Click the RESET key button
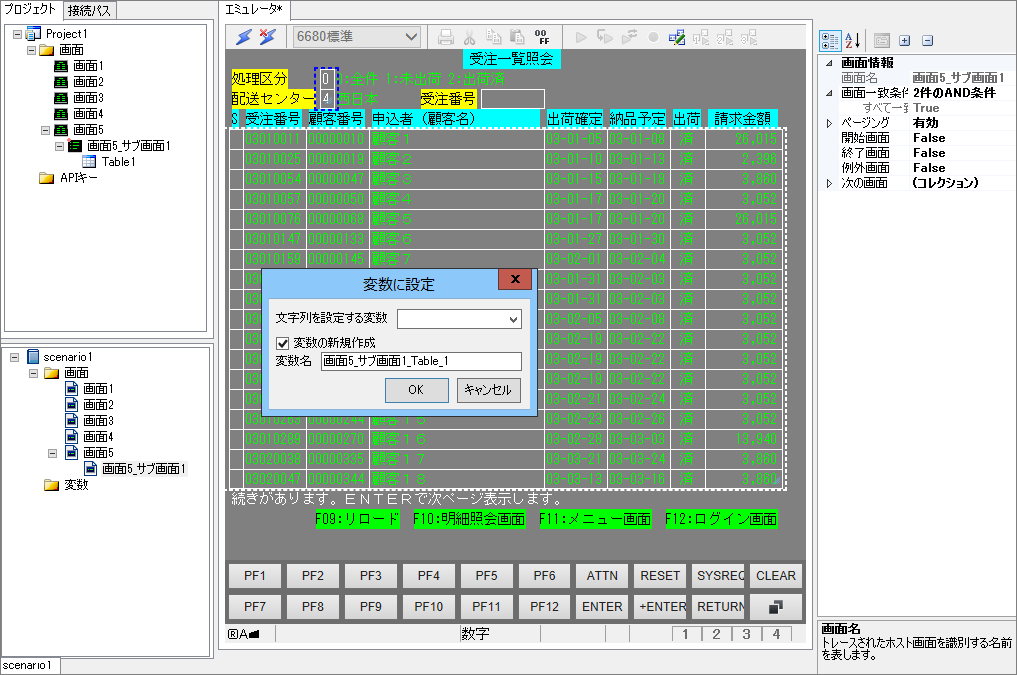This screenshot has height=675, width=1017. 660,576
